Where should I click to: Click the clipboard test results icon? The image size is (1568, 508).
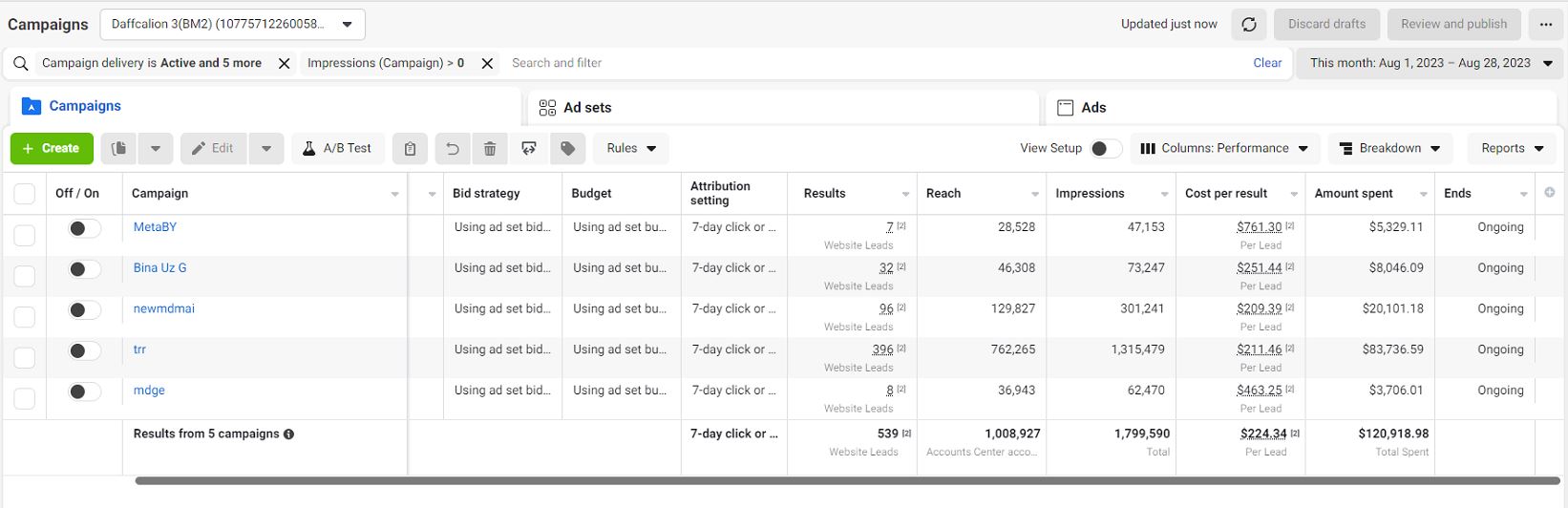point(410,149)
